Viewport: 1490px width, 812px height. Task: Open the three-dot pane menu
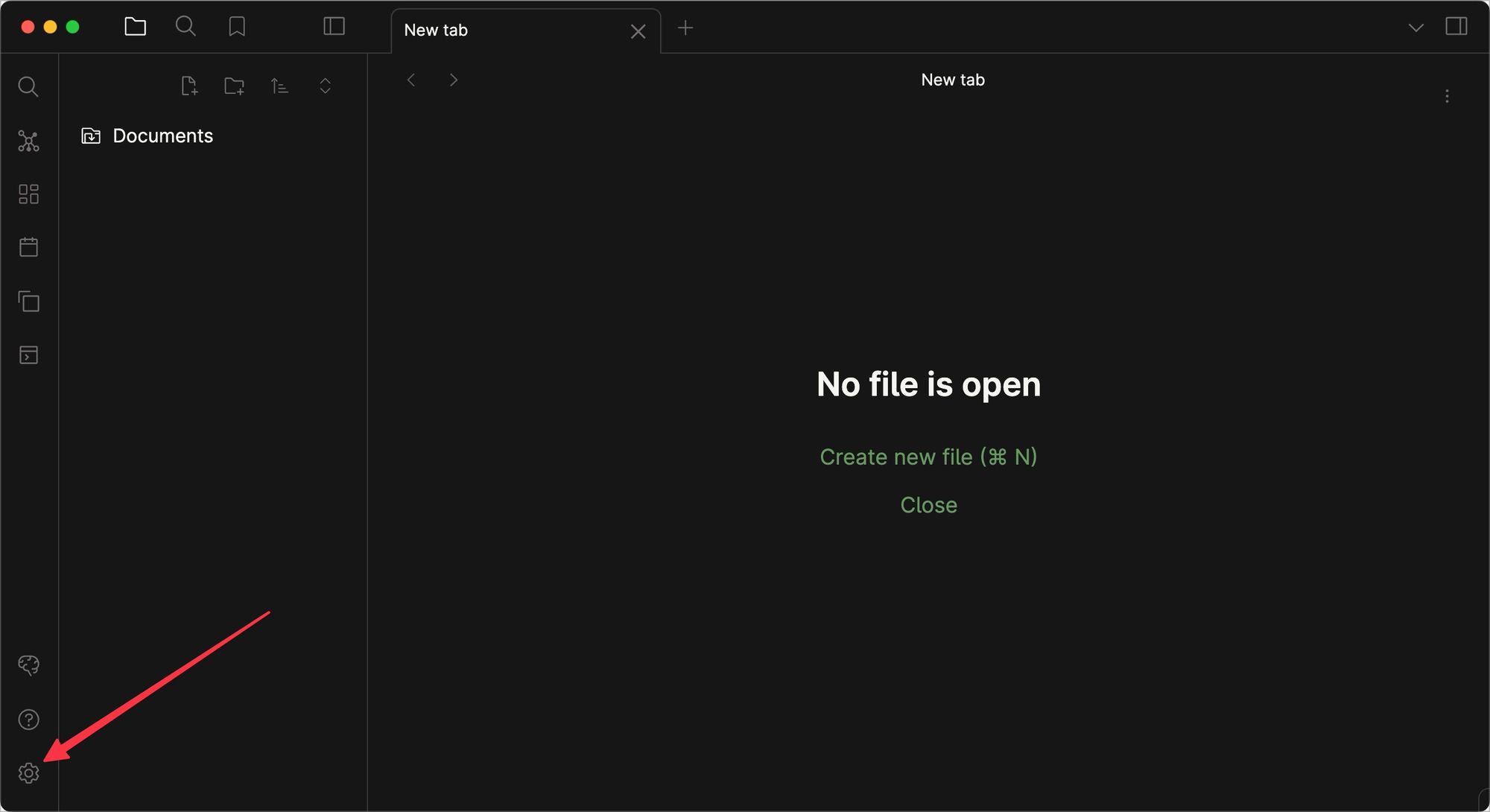[1448, 95]
